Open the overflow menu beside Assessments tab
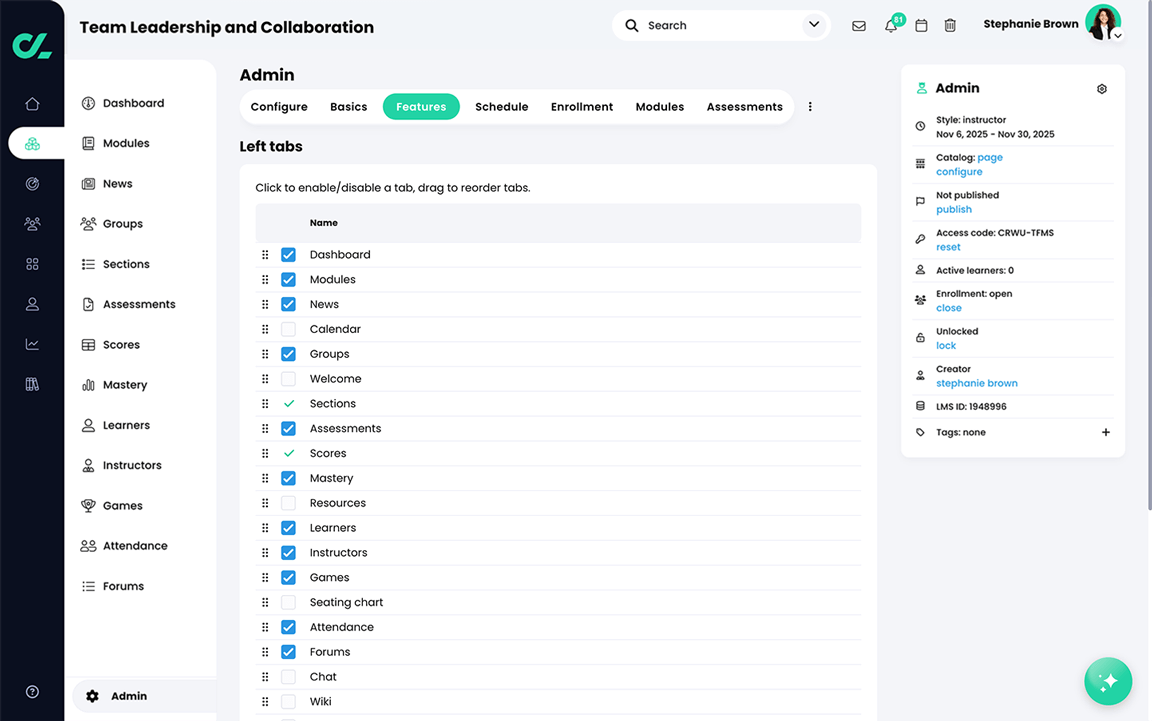This screenshot has height=721, width=1152. pyautogui.click(x=810, y=106)
